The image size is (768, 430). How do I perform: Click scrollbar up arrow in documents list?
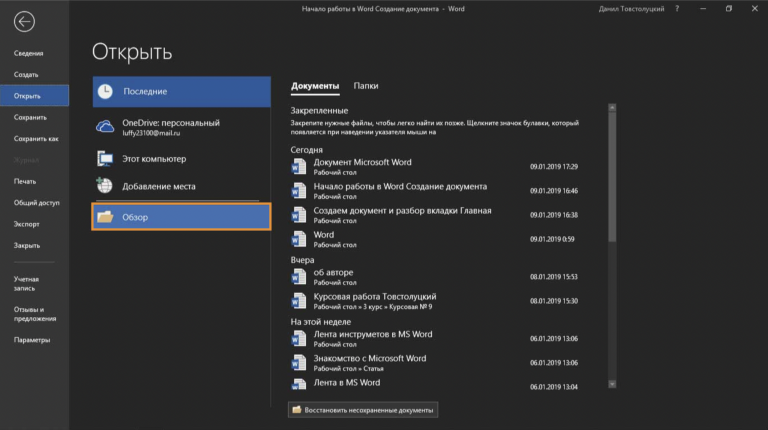(x=612, y=107)
